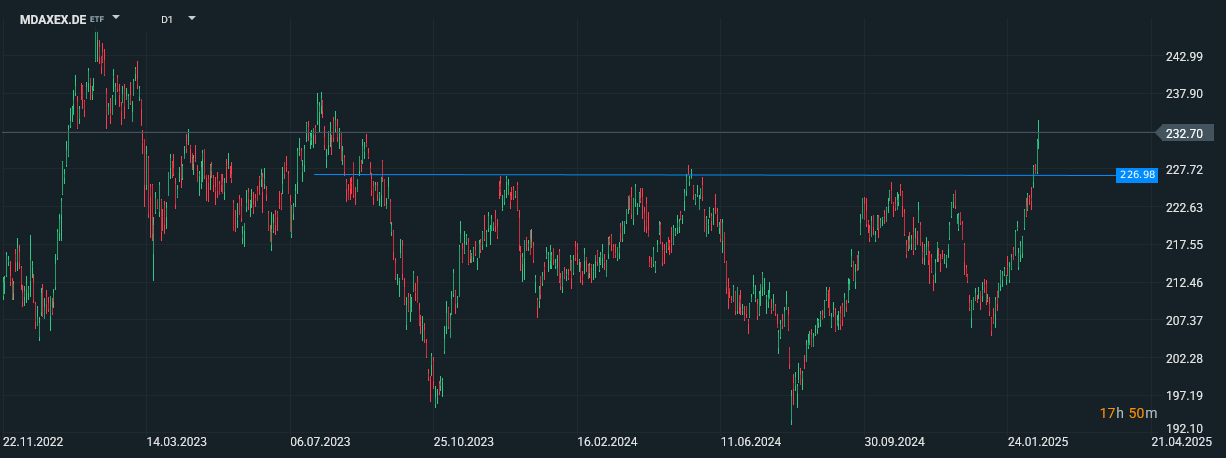Click the 227.72 price axis label

pos(1184,170)
